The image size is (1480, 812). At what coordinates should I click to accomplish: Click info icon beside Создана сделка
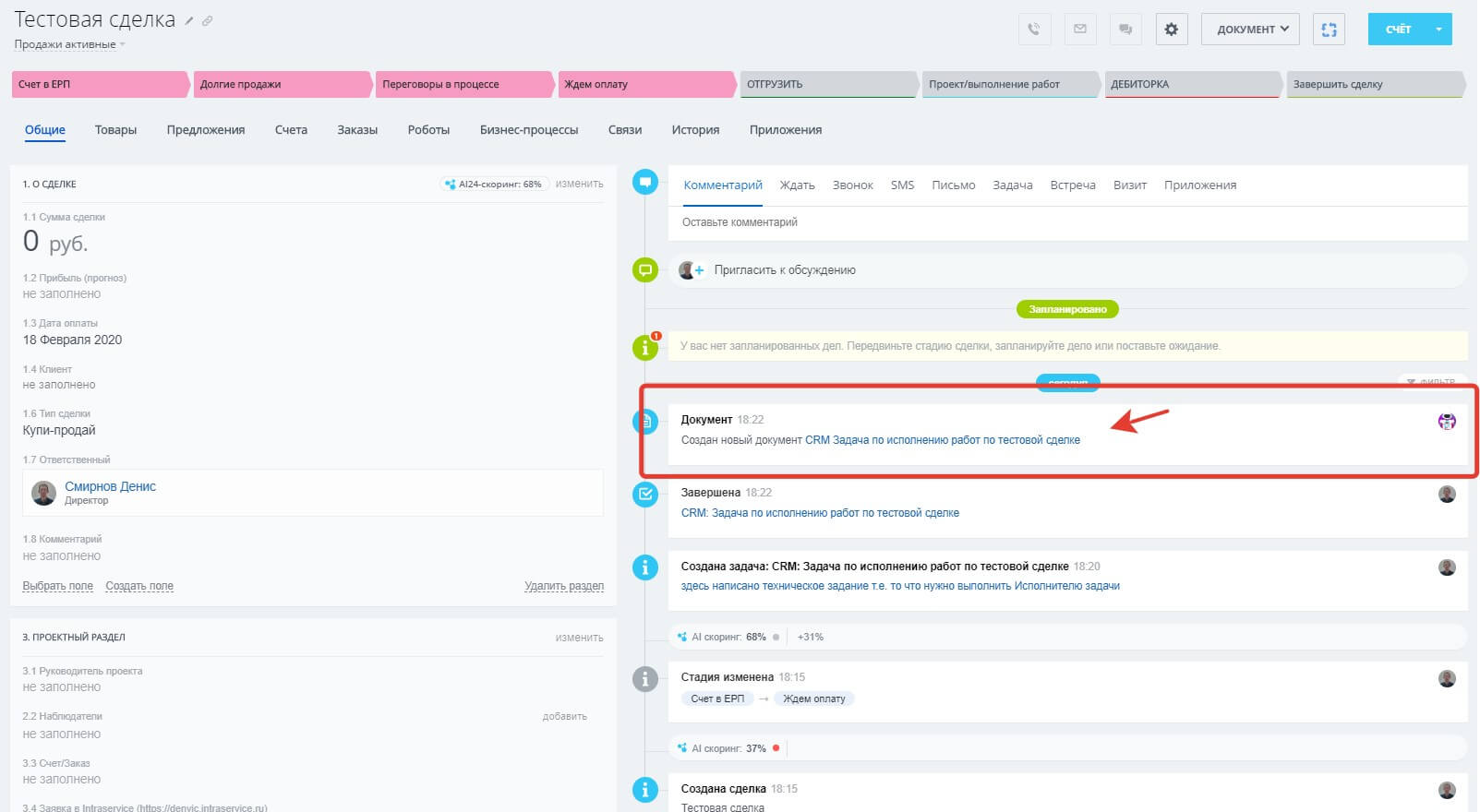(644, 790)
